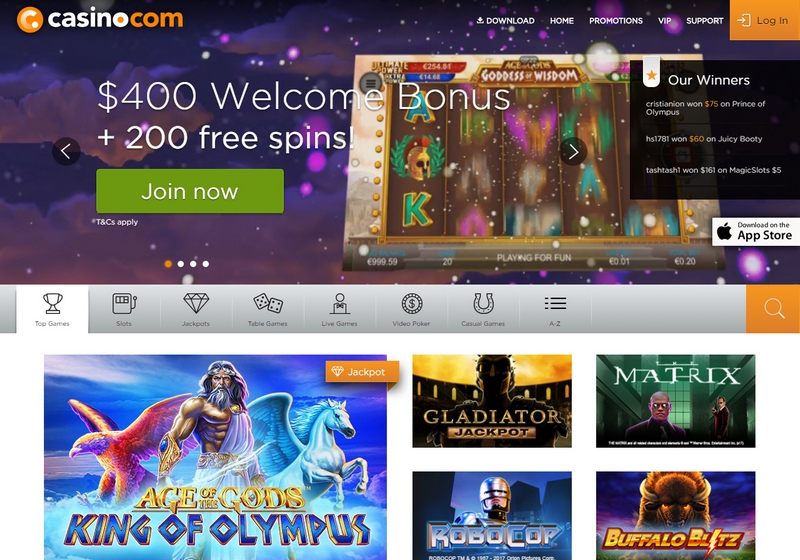This screenshot has height=560, width=800.
Task: Select the second carousel dot
Action: pyautogui.click(x=181, y=264)
